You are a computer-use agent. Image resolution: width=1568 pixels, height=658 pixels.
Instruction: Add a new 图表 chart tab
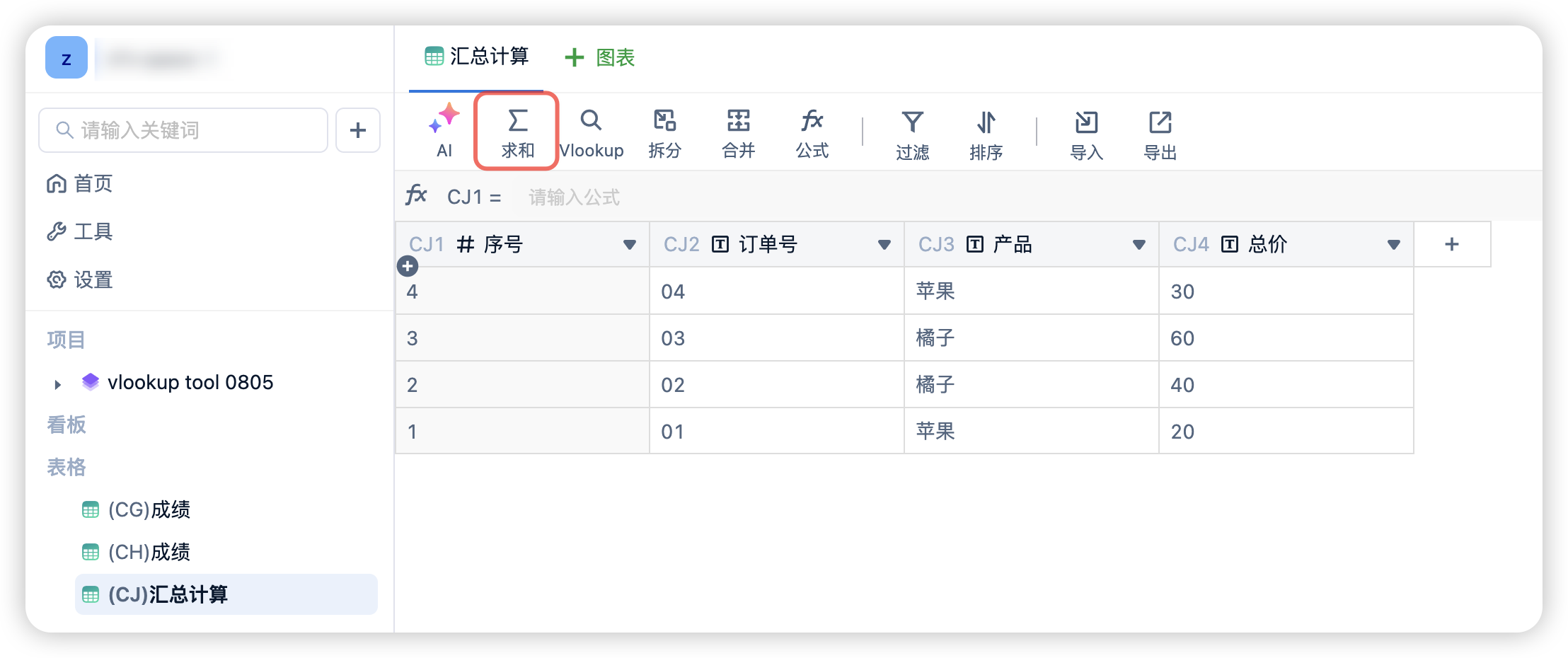(600, 57)
